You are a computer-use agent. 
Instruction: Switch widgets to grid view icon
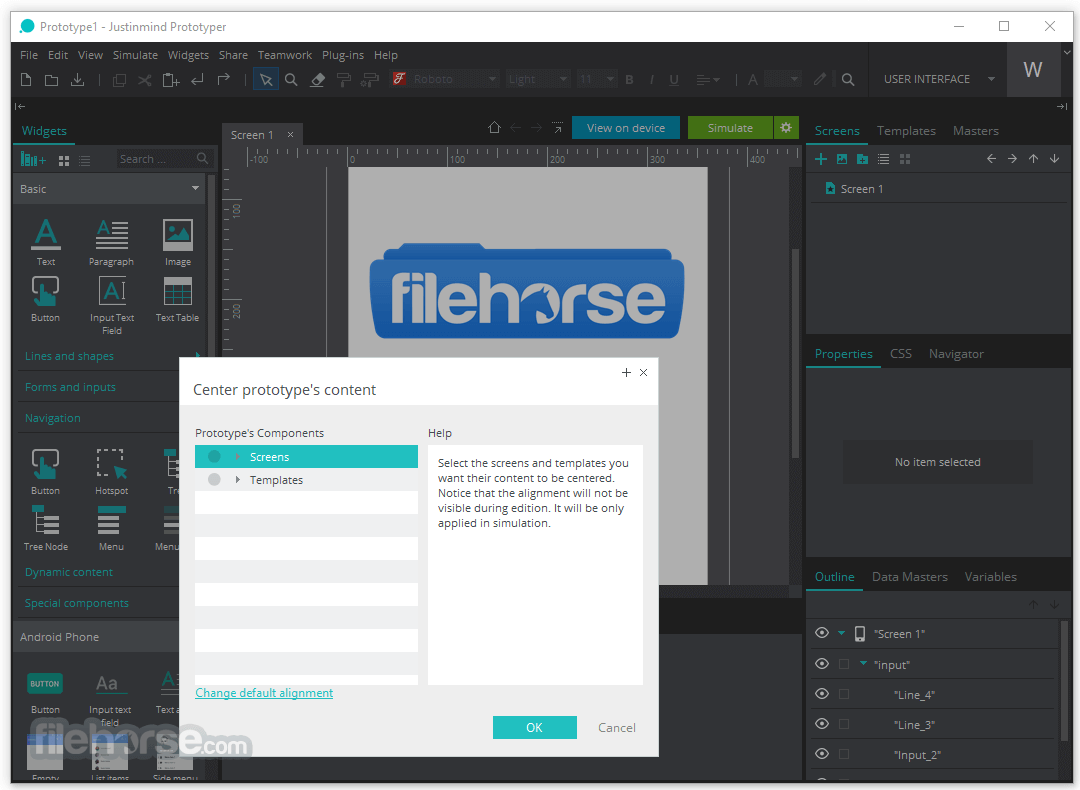(64, 160)
